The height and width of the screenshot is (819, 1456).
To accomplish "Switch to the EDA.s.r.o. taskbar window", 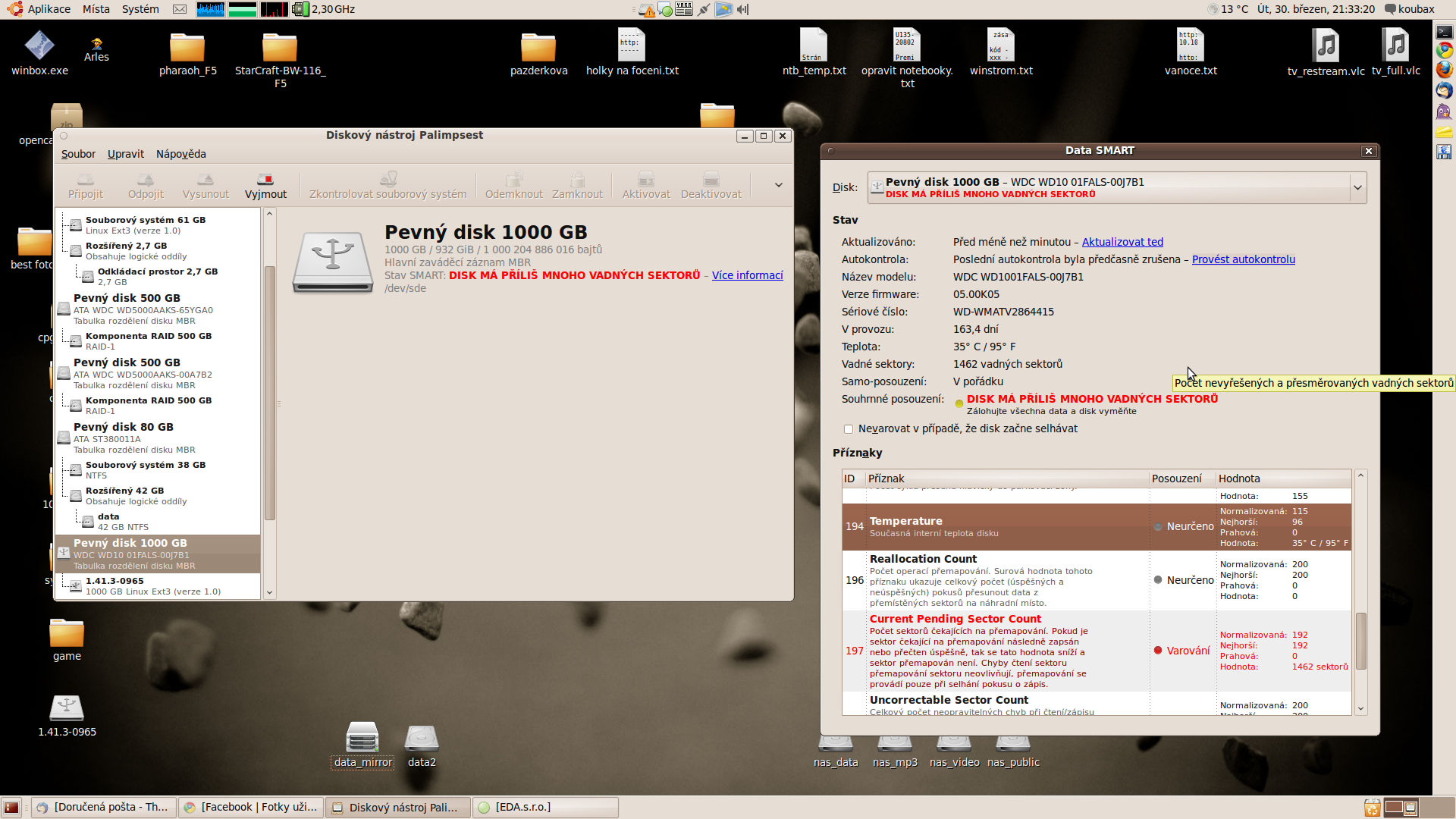I will click(x=544, y=807).
